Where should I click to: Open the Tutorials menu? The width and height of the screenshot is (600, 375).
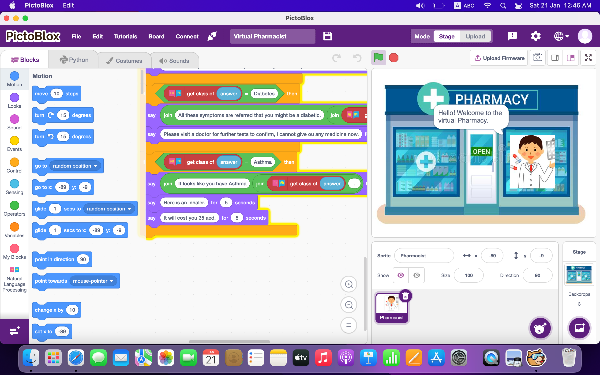(126, 36)
